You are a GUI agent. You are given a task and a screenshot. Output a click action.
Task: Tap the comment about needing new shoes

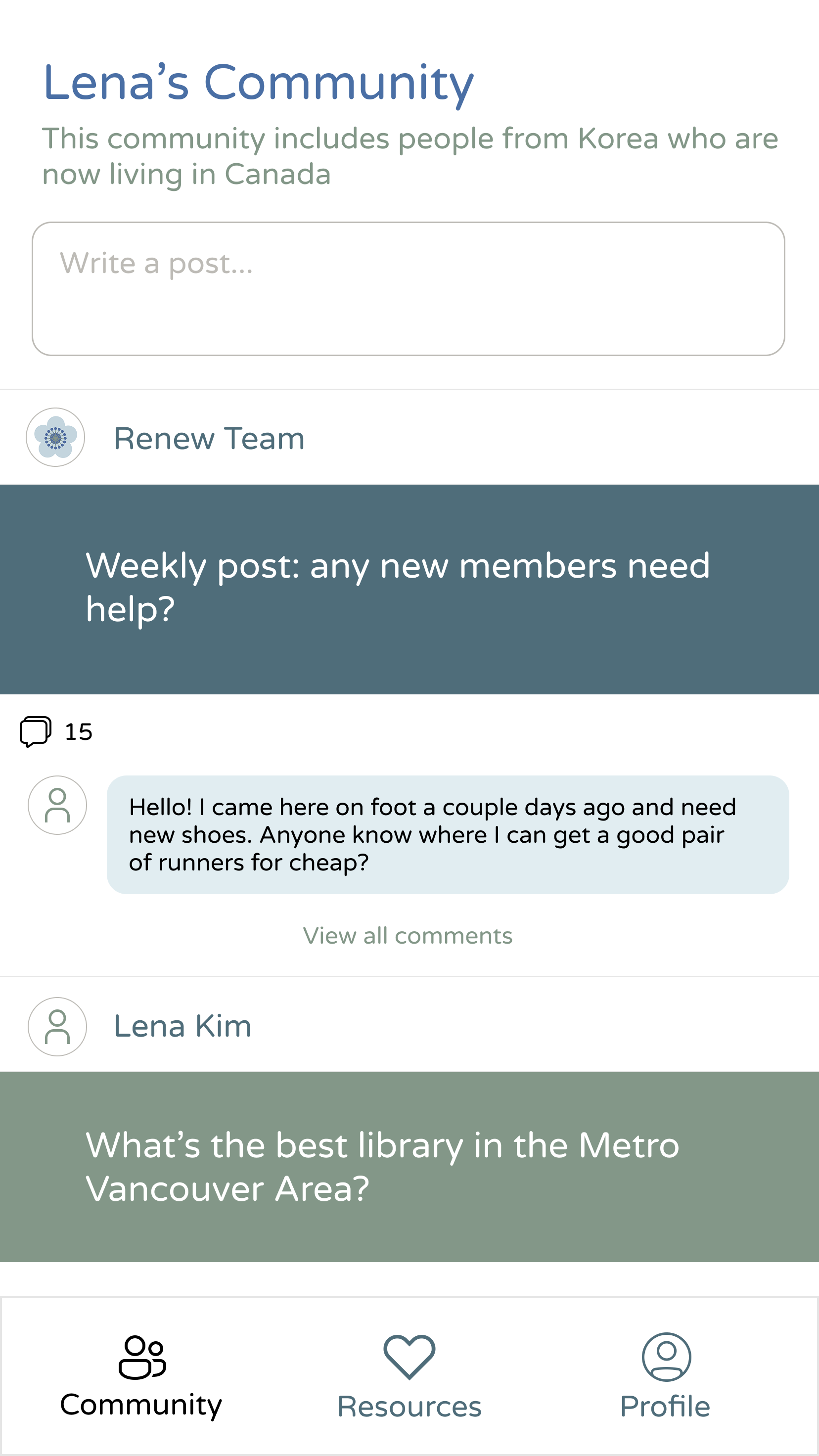pos(448,834)
